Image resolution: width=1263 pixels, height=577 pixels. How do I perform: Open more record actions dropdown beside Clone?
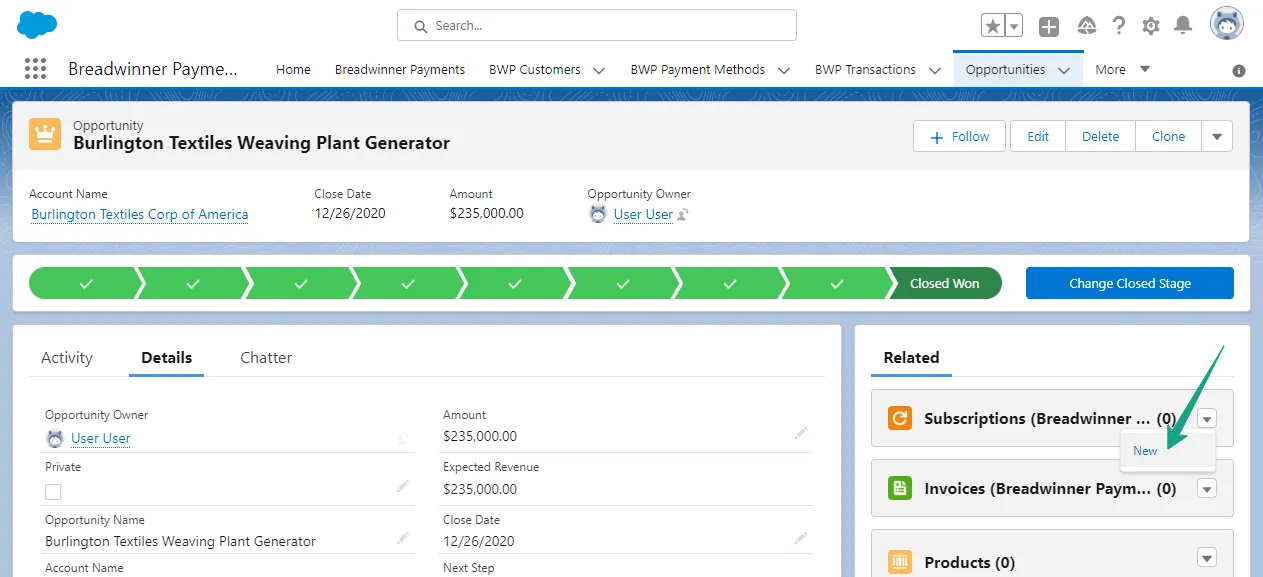1217,137
